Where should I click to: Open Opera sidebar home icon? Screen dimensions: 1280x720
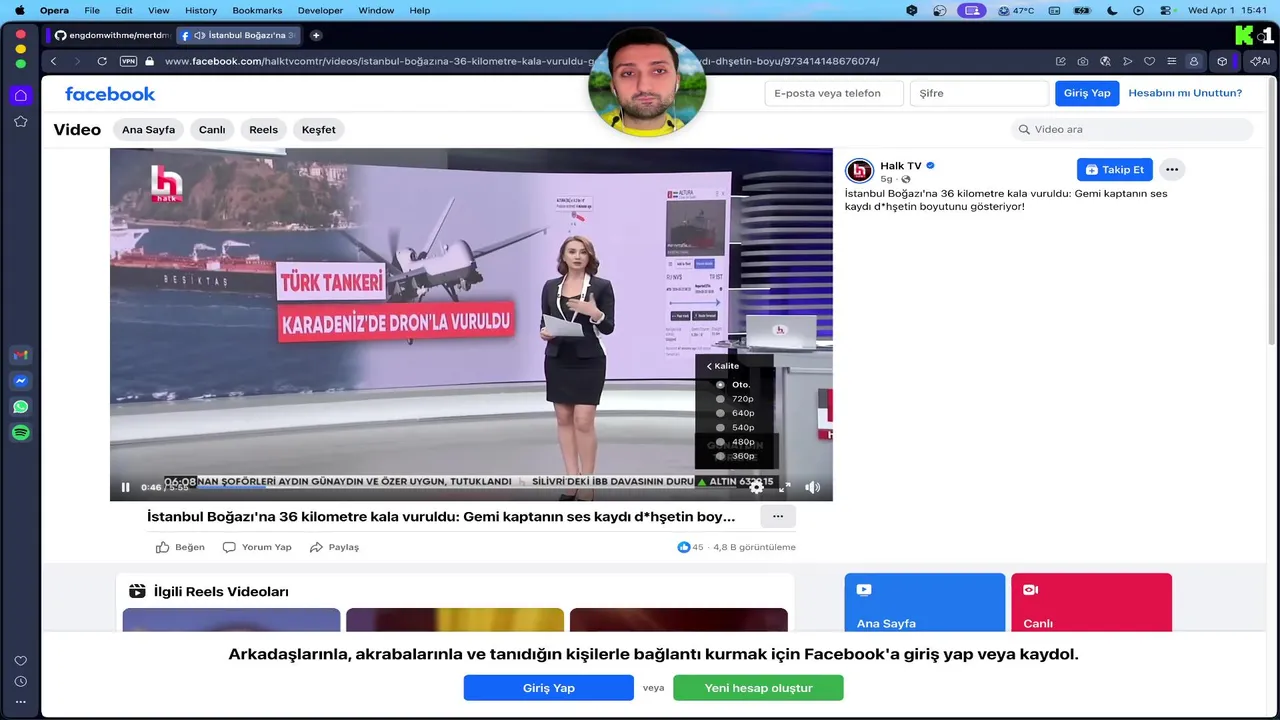pyautogui.click(x=20, y=95)
